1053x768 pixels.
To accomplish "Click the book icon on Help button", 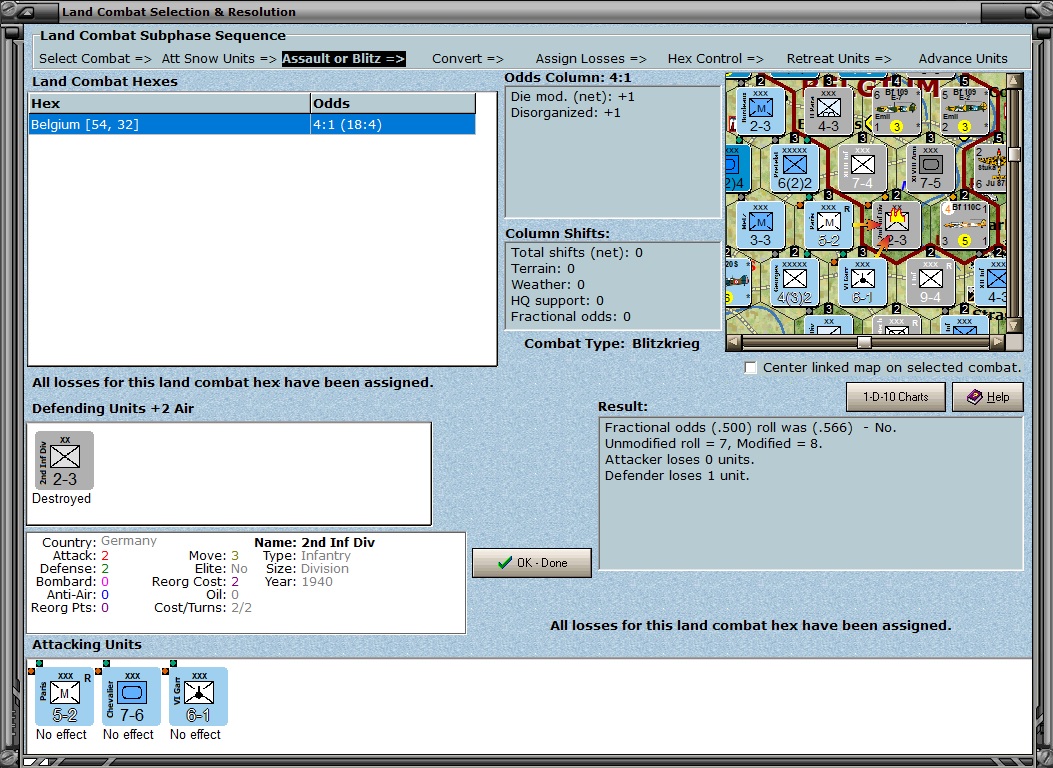I will (974, 397).
